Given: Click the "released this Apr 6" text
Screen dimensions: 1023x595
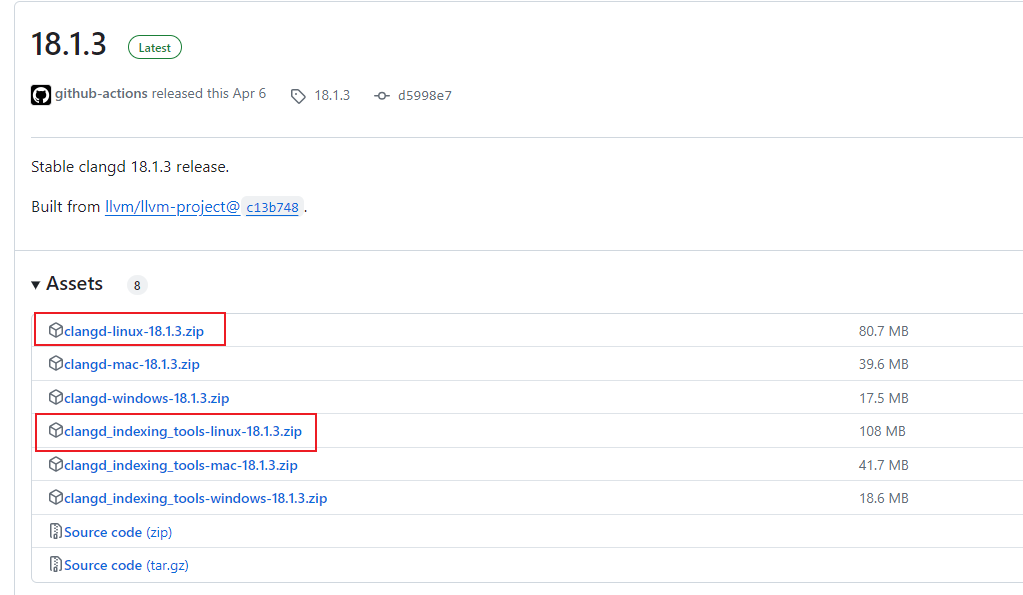Looking at the screenshot, I should 209,94.
